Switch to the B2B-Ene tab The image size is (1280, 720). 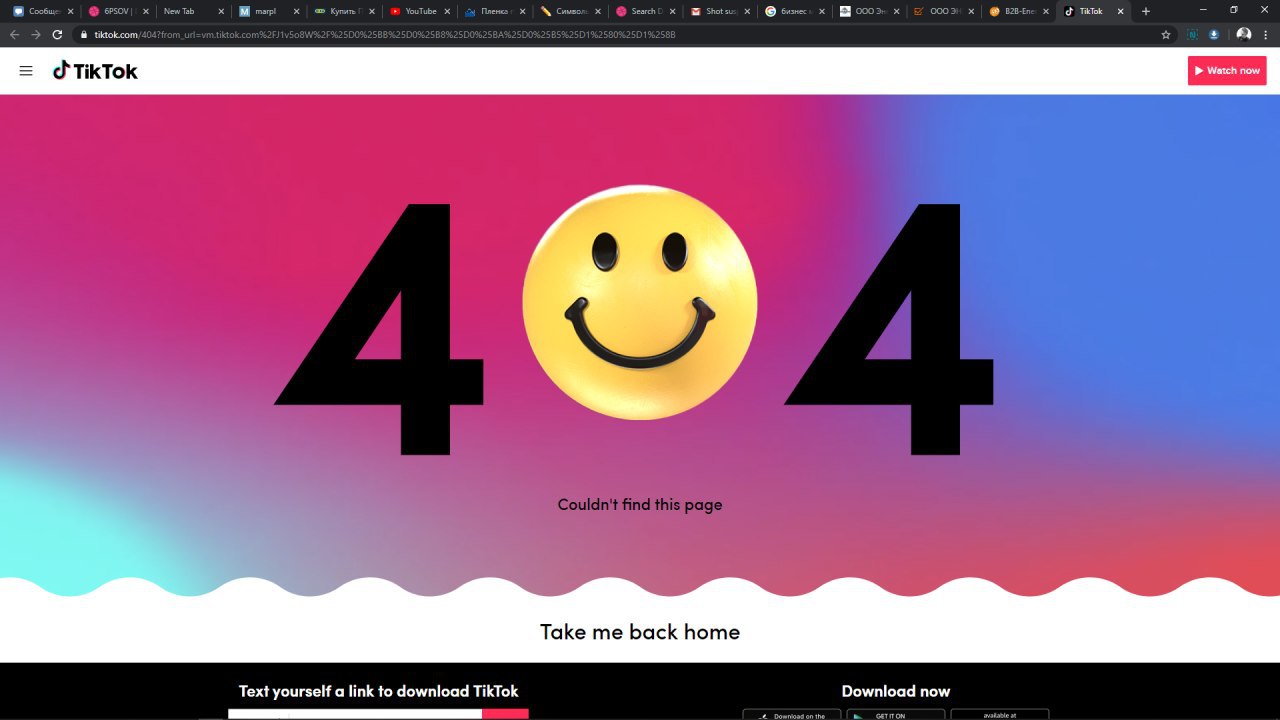tap(1021, 11)
